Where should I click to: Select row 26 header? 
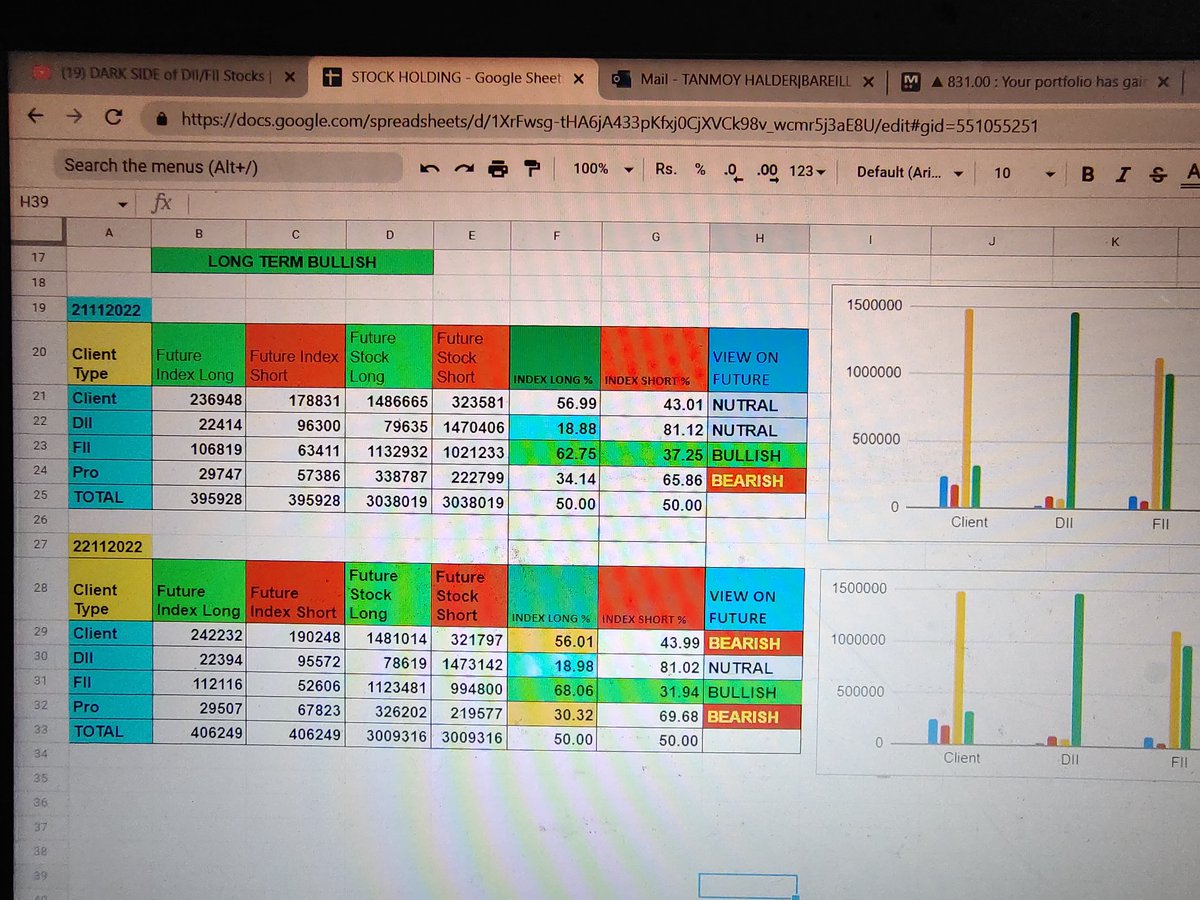pos(40,520)
